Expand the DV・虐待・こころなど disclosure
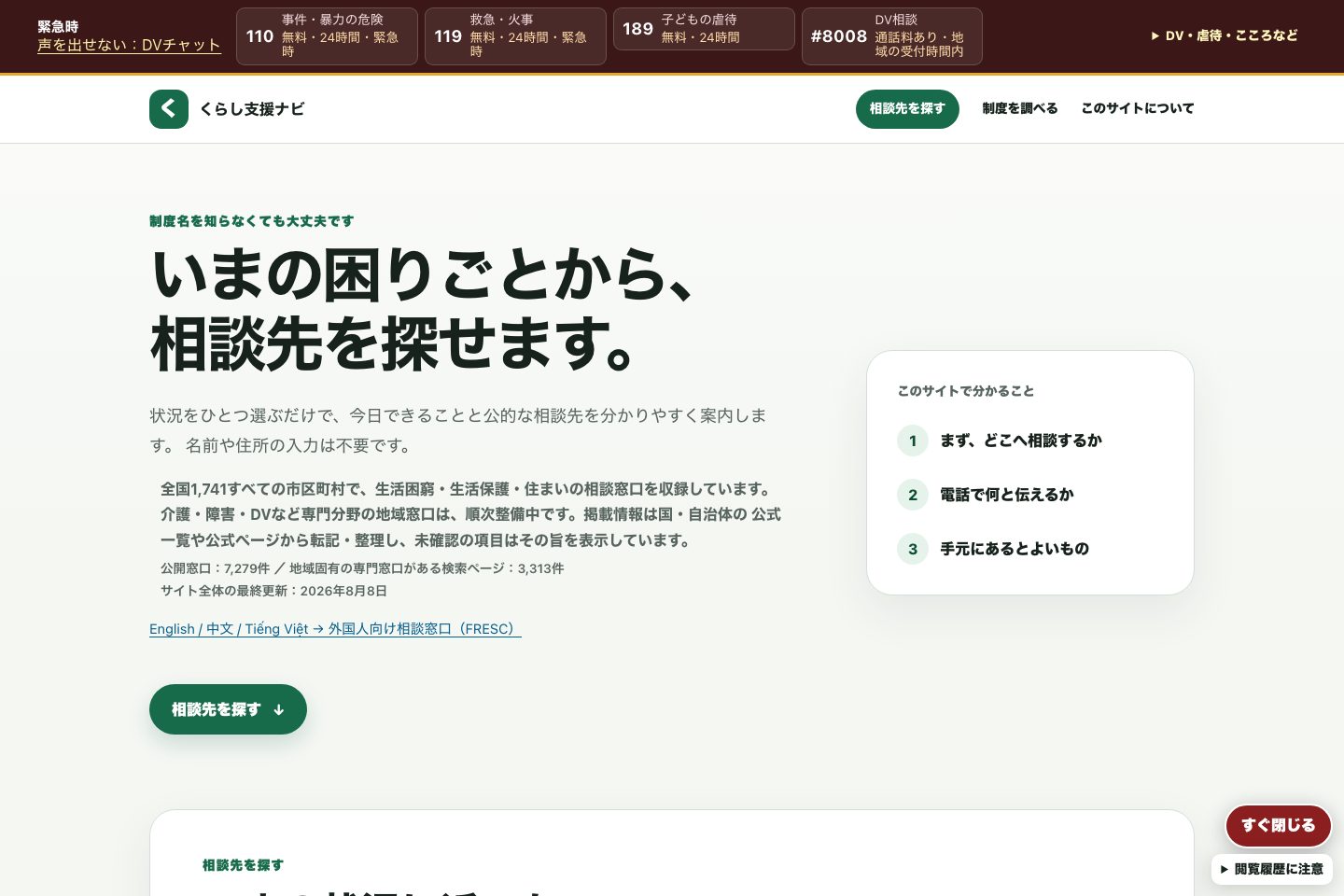 coord(1225,35)
